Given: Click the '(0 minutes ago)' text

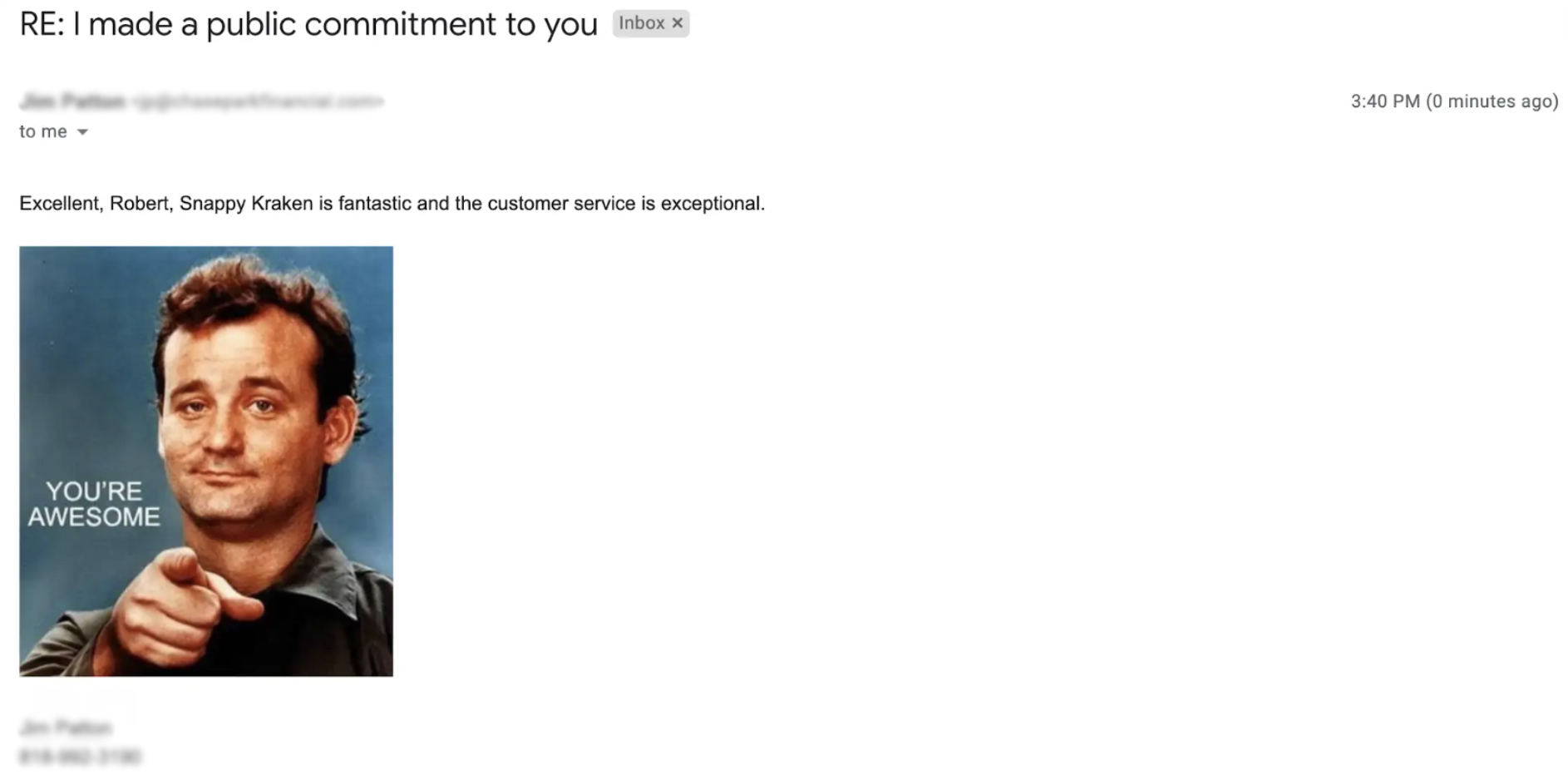Looking at the screenshot, I should coord(1492,101).
